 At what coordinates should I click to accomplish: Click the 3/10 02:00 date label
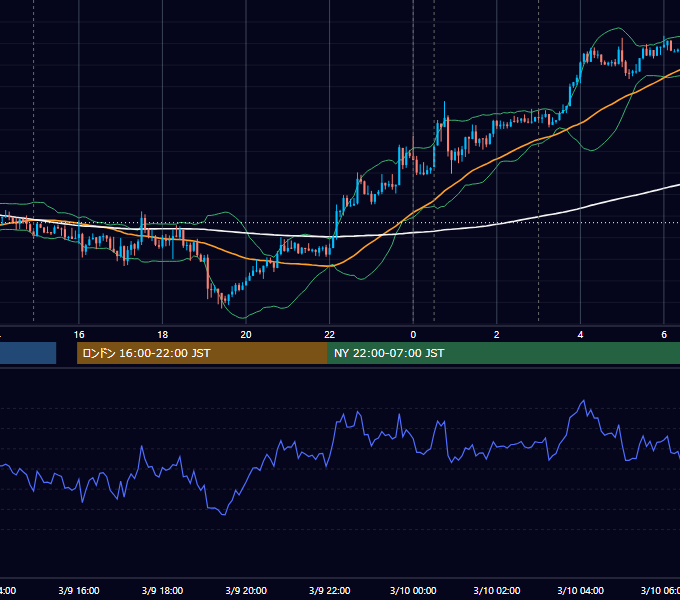[497, 591]
